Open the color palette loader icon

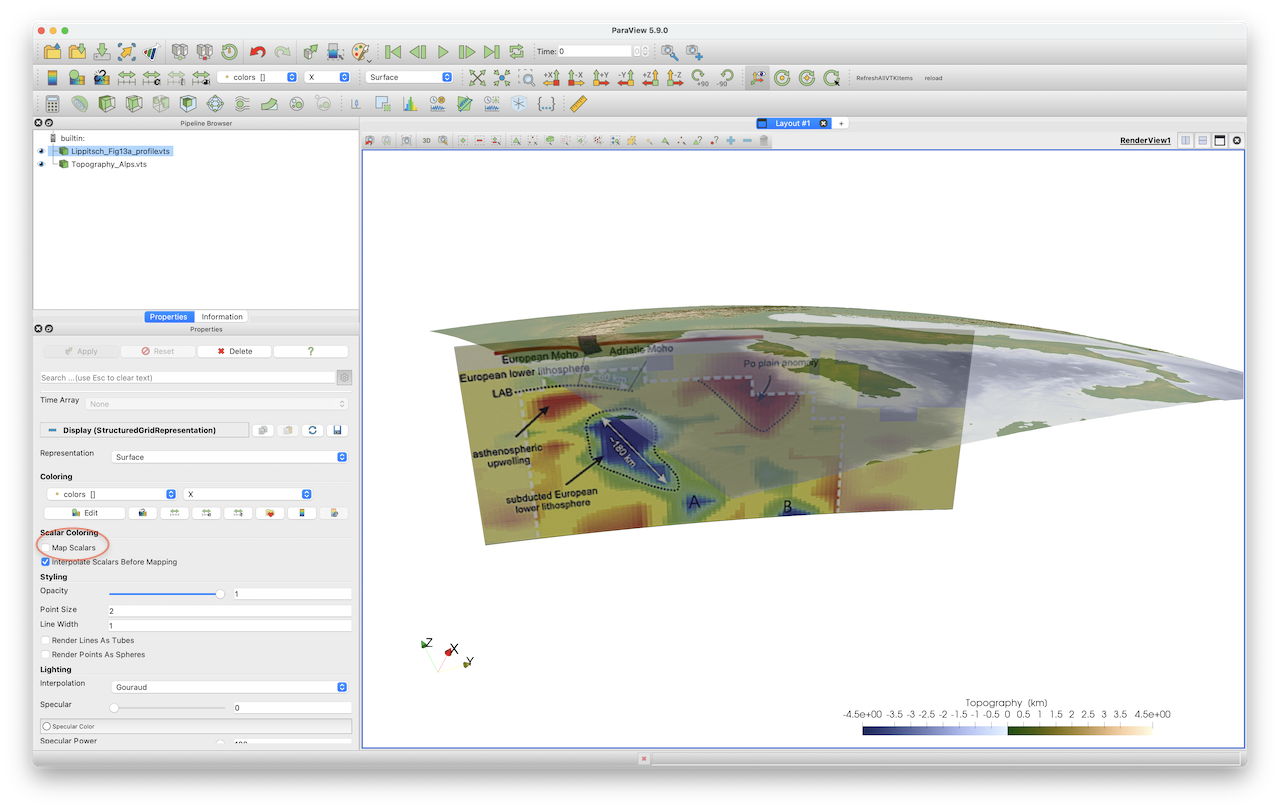click(361, 51)
